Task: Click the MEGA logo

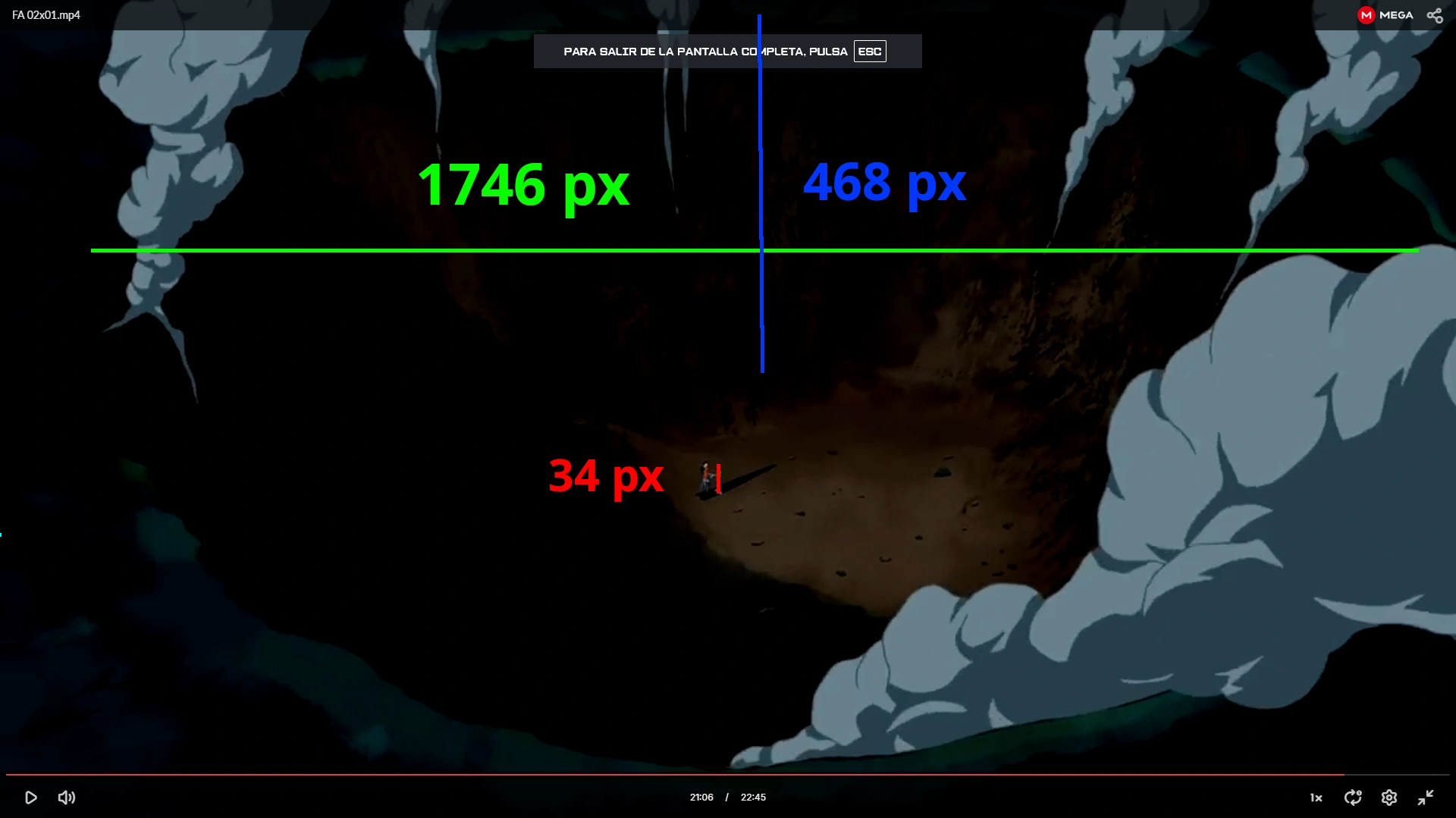Action: point(1385,15)
